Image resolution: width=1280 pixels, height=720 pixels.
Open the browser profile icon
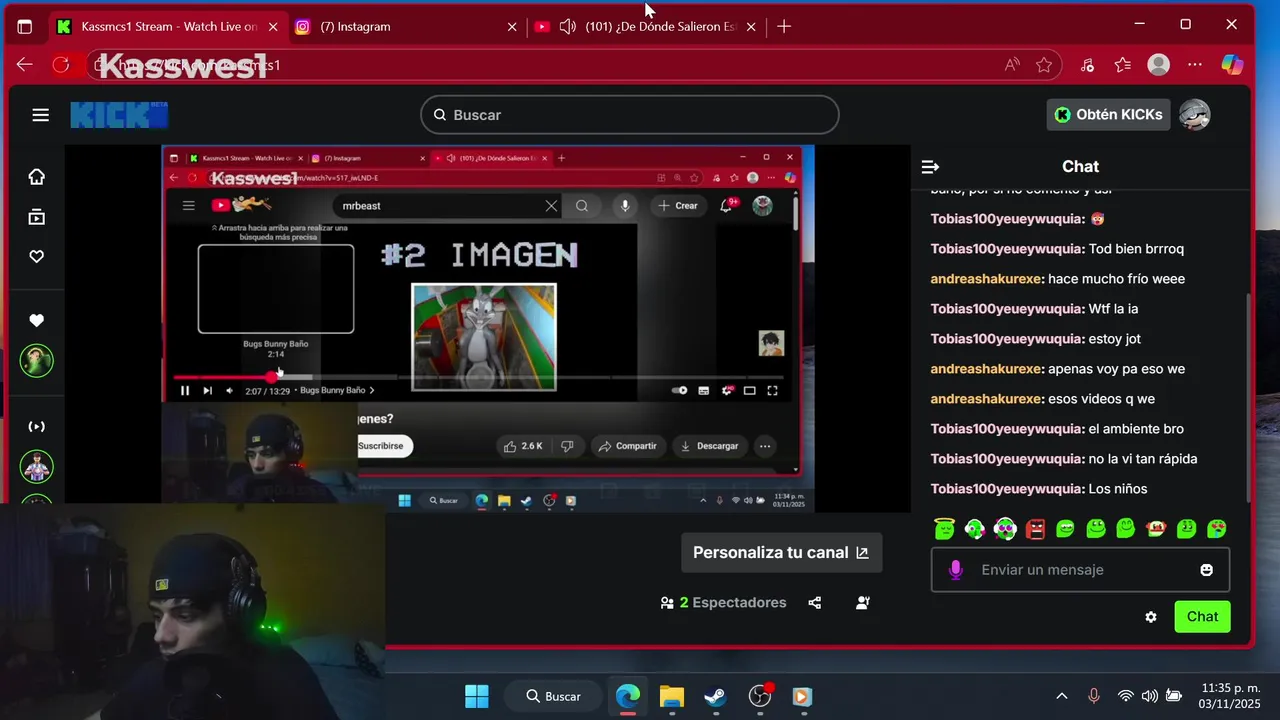pyautogui.click(x=1159, y=65)
